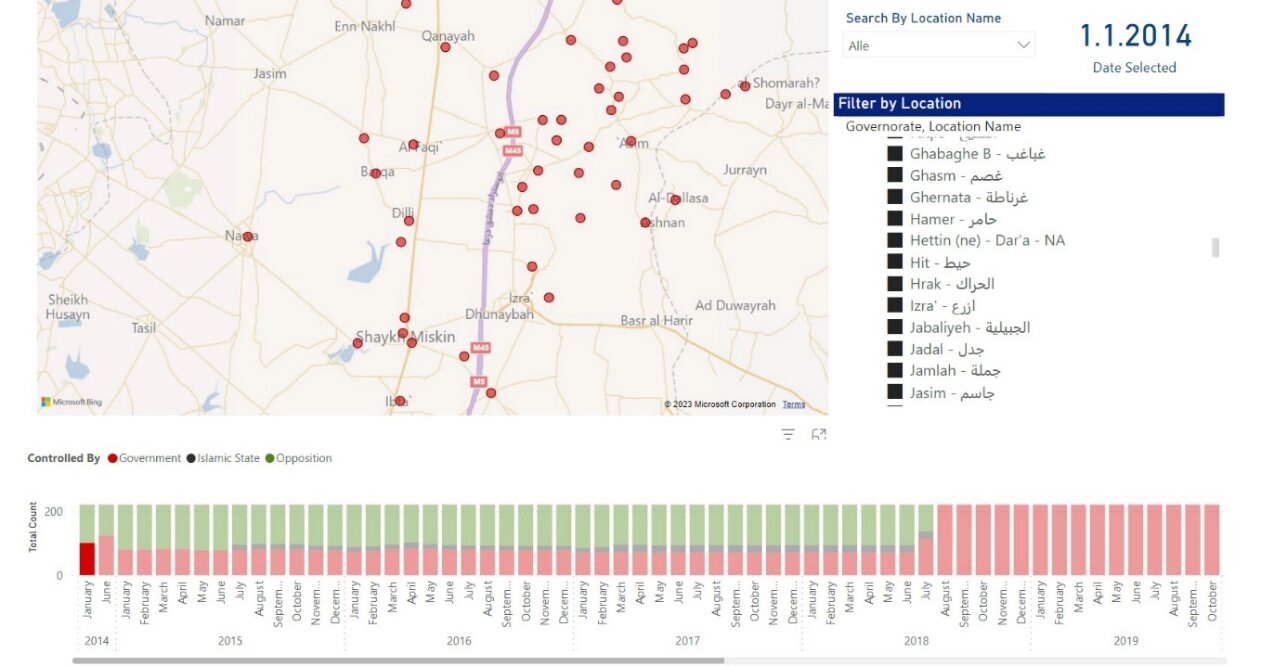Click the M45 road shield near Al Faqi
Screen dimensions: 1287x666
pos(513,150)
